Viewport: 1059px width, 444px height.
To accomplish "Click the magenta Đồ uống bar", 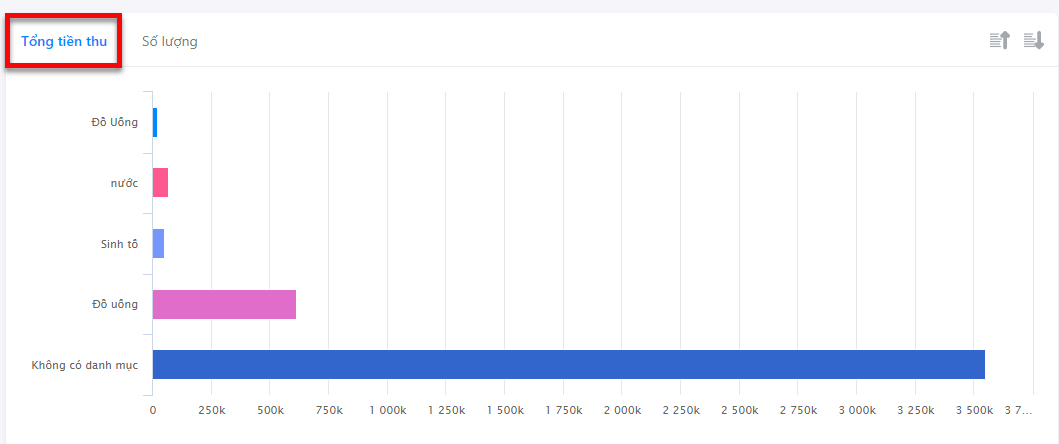I will tap(224, 304).
